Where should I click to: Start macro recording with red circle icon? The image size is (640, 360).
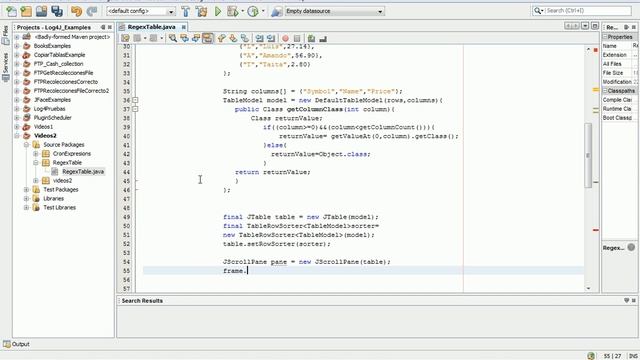[285, 38]
